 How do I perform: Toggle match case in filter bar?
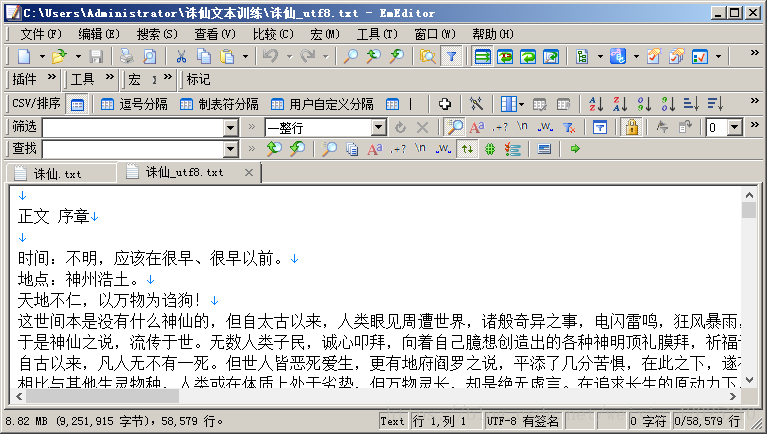[x=476, y=127]
